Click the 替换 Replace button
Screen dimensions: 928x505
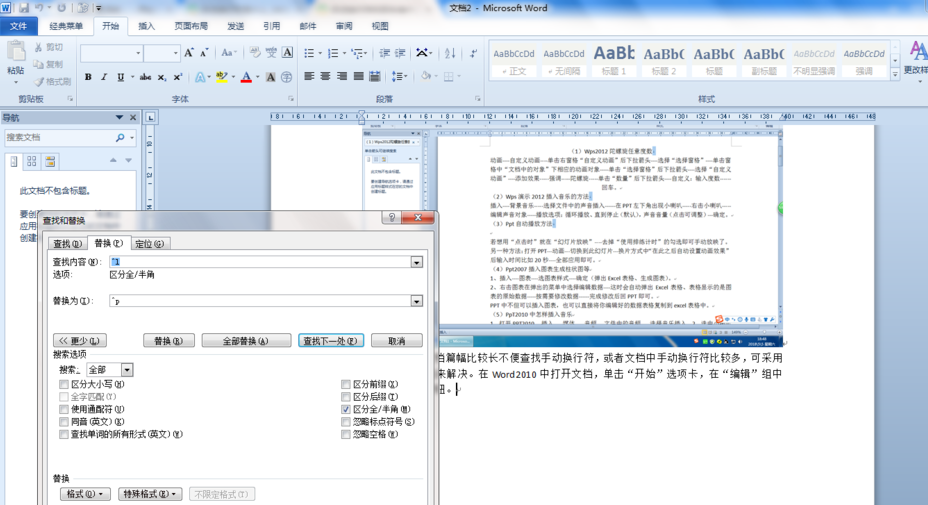(x=169, y=341)
